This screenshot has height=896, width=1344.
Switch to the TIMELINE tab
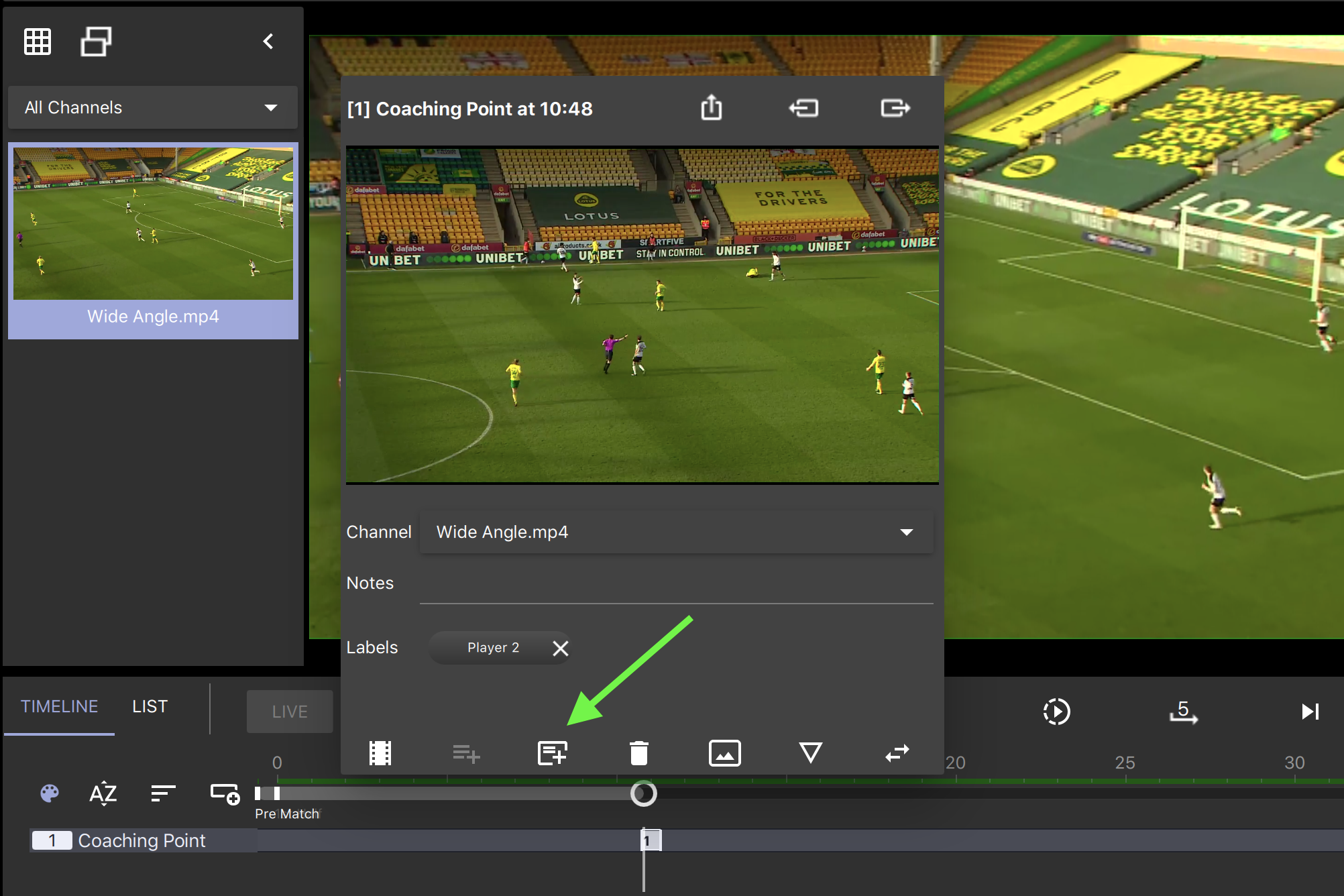pos(59,707)
